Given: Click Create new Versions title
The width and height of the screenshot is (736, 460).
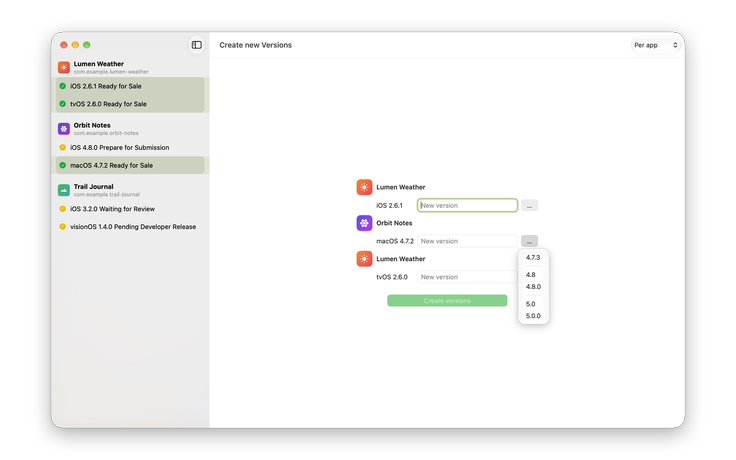Looking at the screenshot, I should click(255, 45).
